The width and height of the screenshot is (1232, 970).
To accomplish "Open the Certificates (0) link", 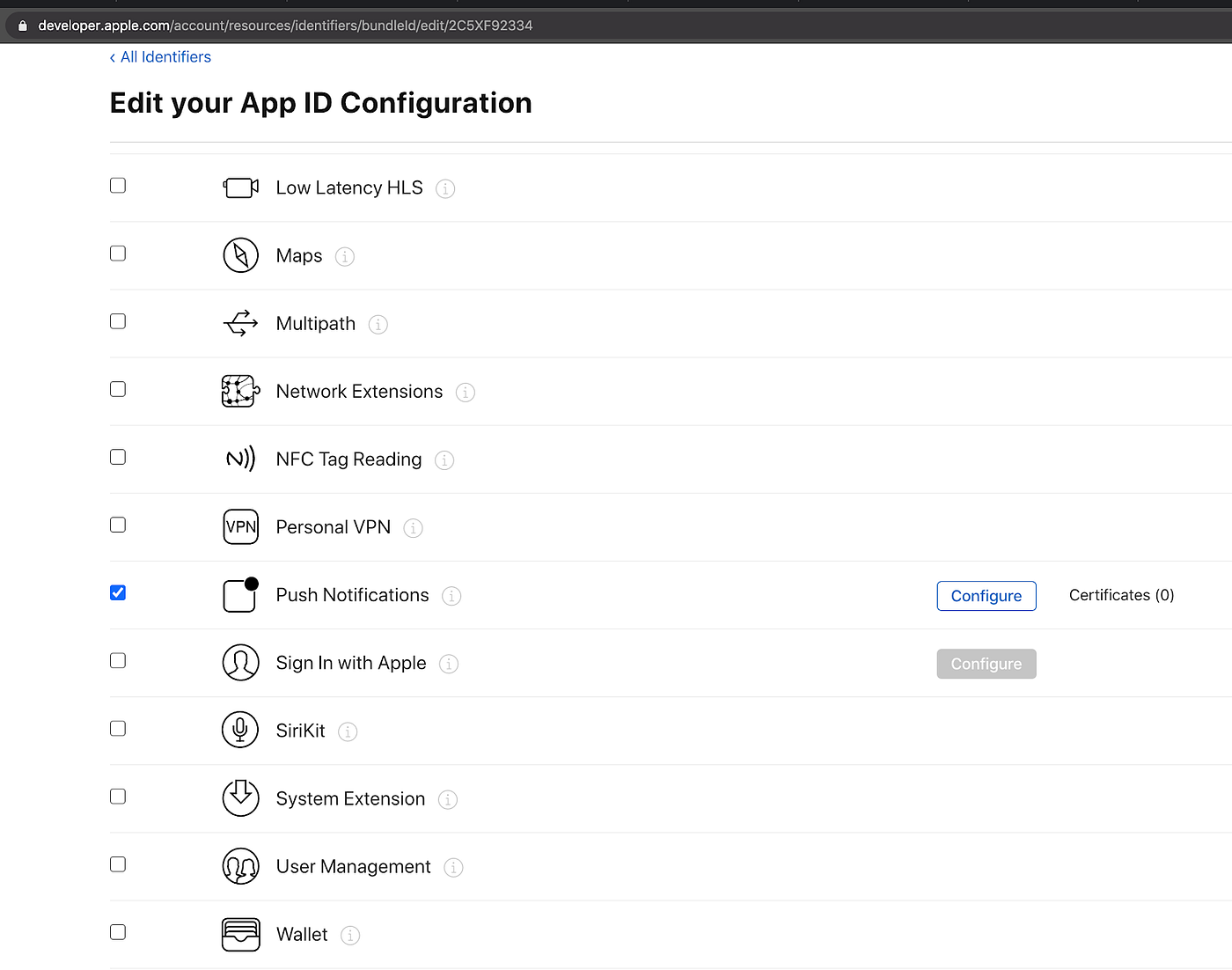I will (x=1120, y=595).
